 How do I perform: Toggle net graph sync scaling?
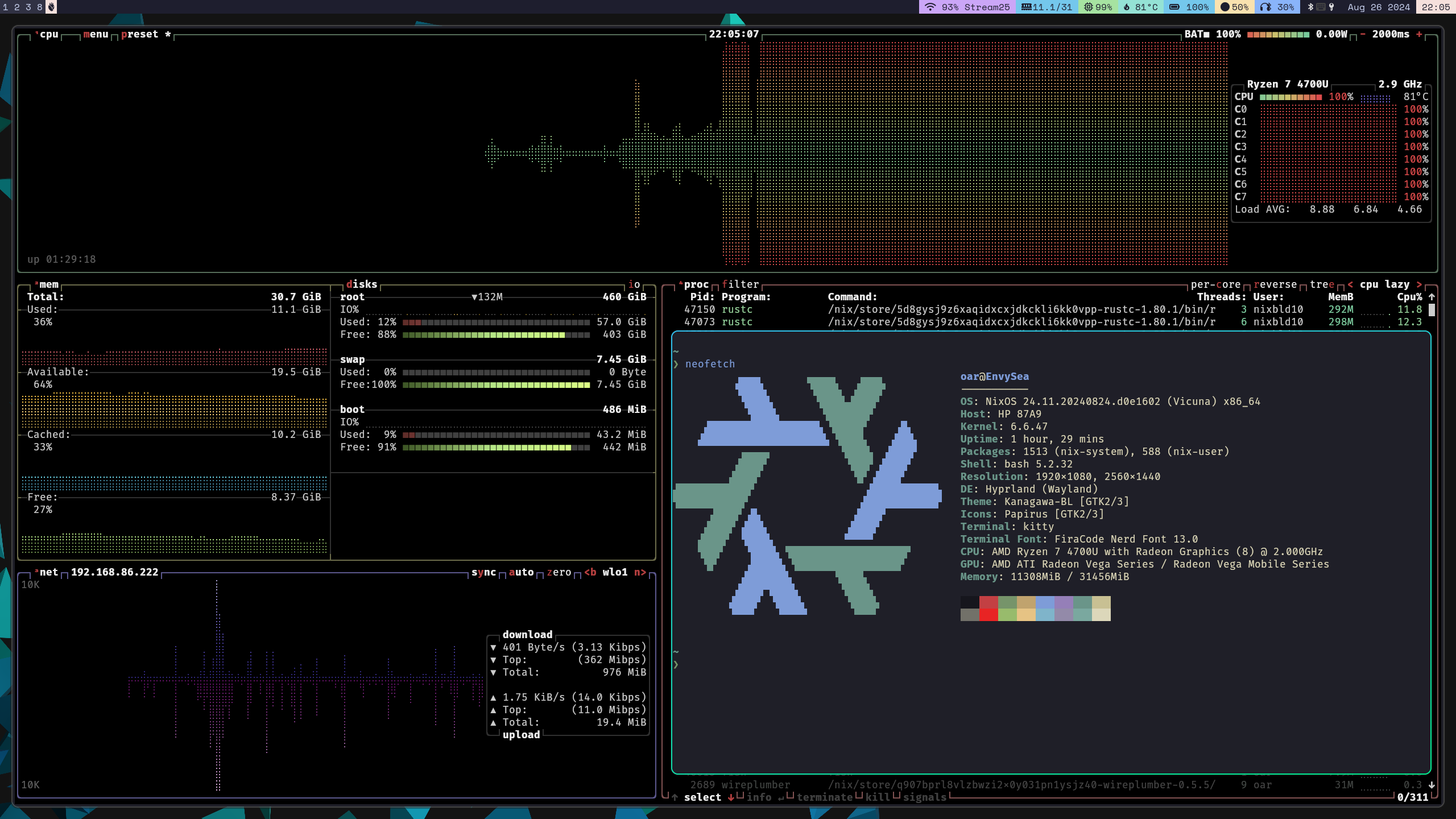point(483,572)
